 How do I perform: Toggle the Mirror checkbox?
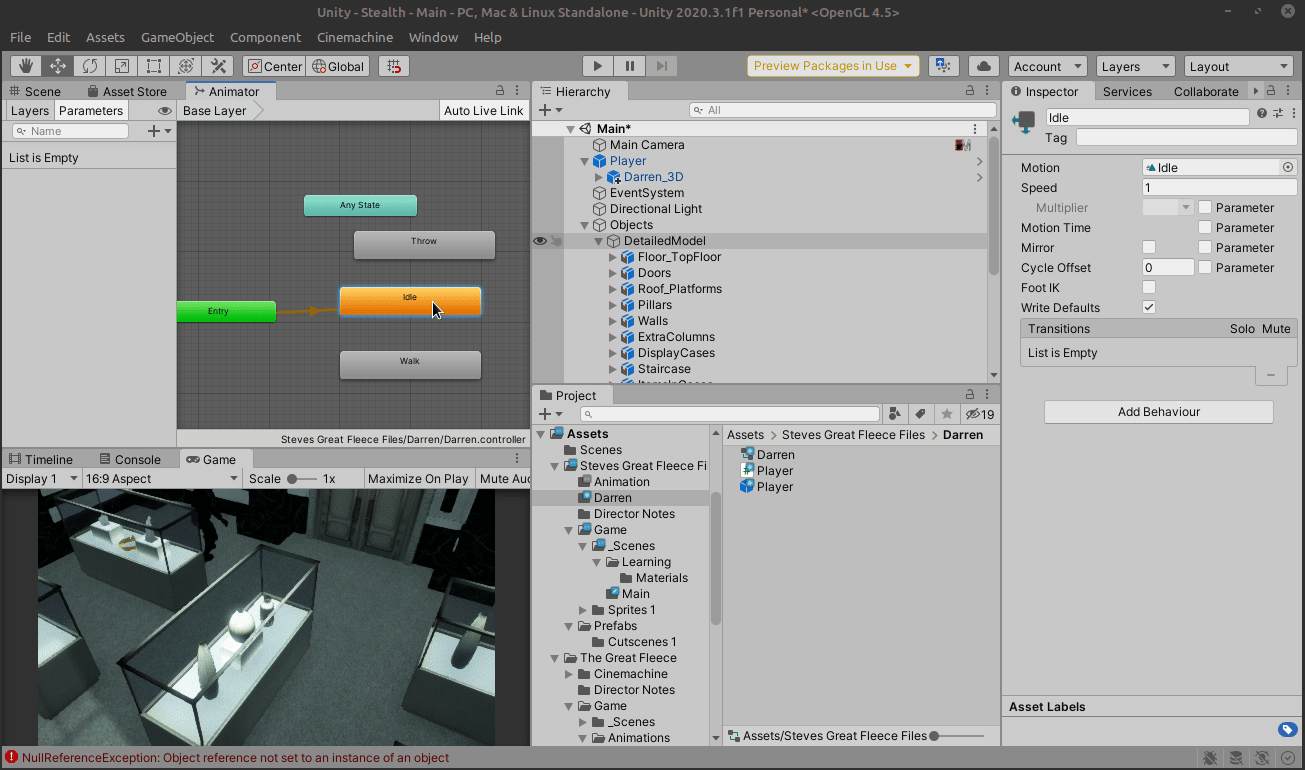pyautogui.click(x=1149, y=247)
